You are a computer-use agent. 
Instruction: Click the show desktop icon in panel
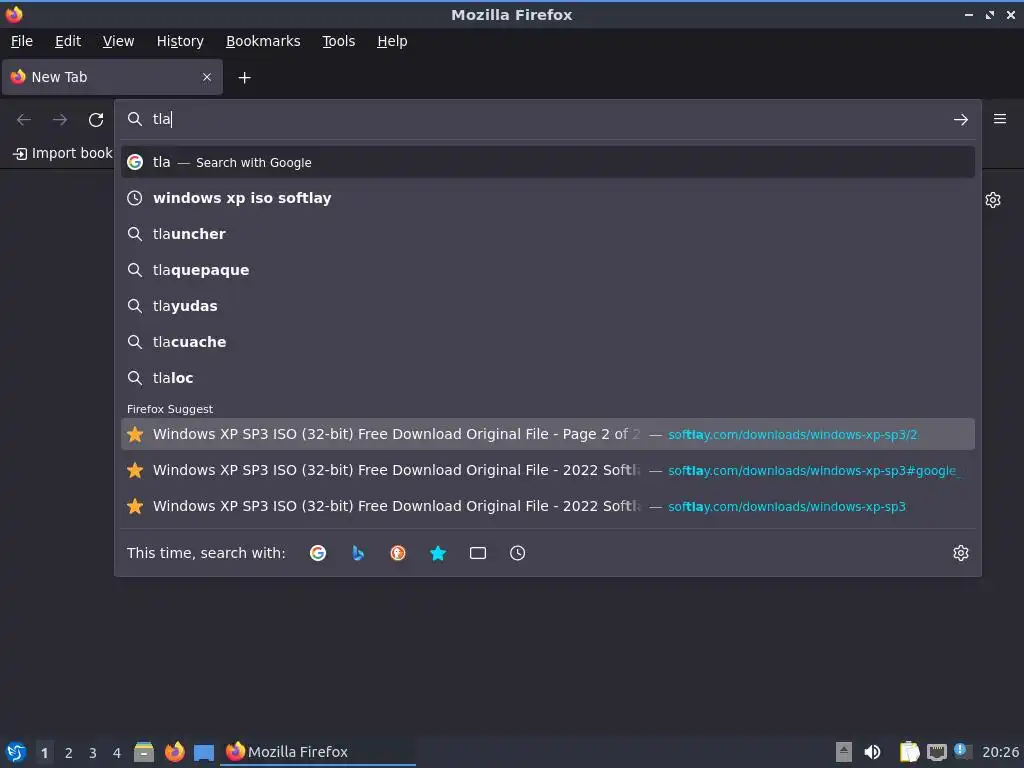[x=204, y=752]
